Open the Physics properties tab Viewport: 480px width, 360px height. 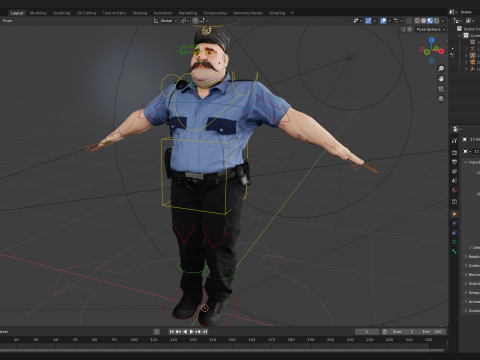[454, 223]
